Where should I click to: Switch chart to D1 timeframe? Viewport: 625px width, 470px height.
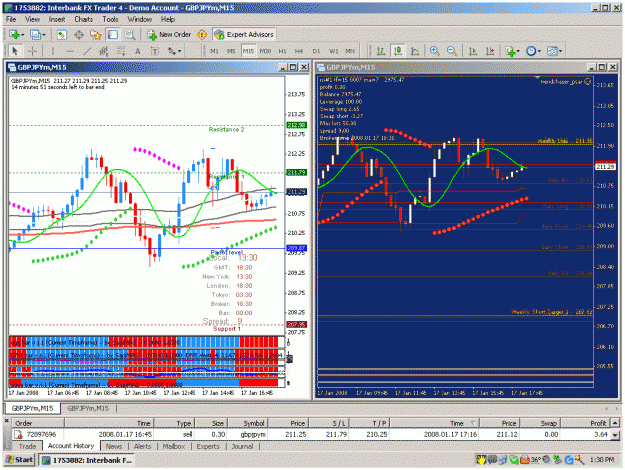coord(316,51)
